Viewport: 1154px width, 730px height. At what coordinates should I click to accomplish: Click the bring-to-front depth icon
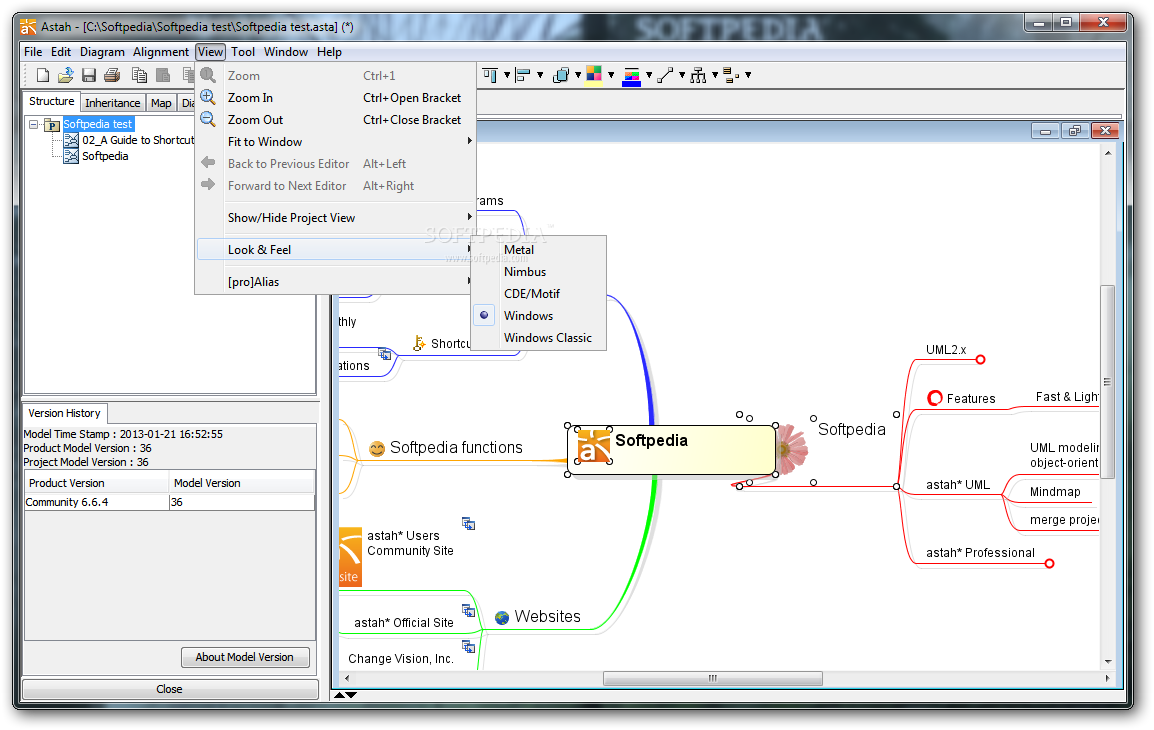(561, 75)
